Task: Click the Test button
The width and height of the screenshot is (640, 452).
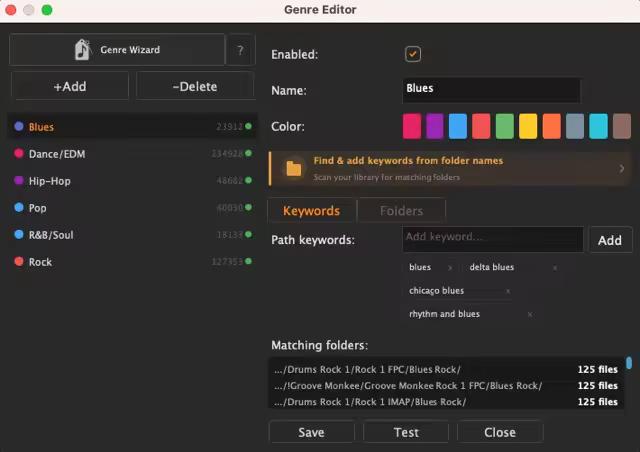Action: coord(406,432)
